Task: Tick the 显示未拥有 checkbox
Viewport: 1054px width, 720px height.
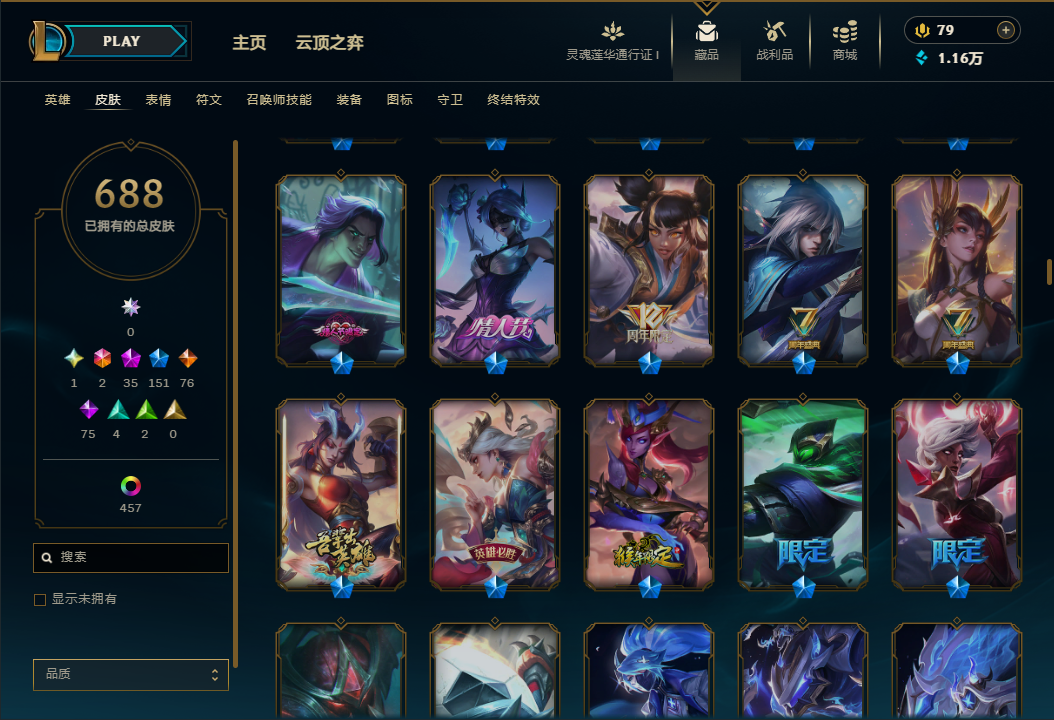Action: pyautogui.click(x=40, y=600)
